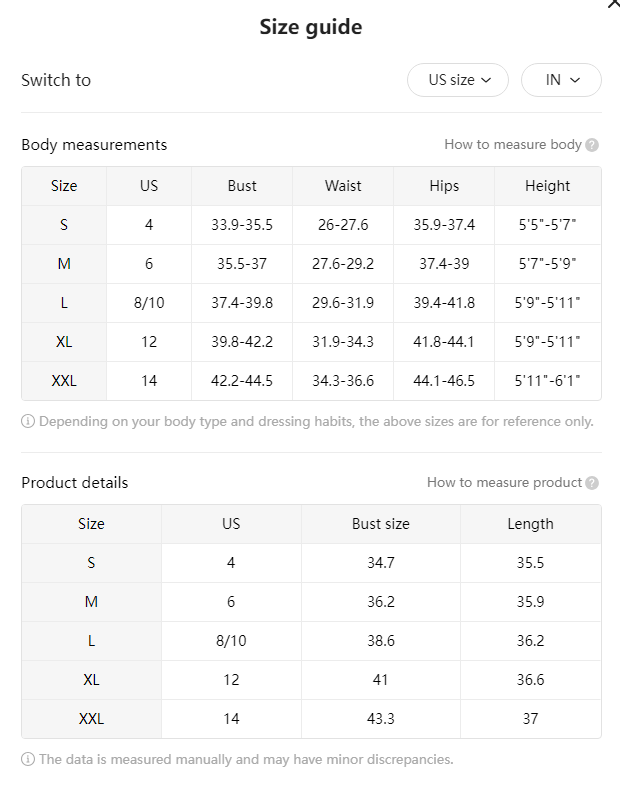The image size is (620, 792).
Task: Open How to measure product link
Action: pos(504,482)
